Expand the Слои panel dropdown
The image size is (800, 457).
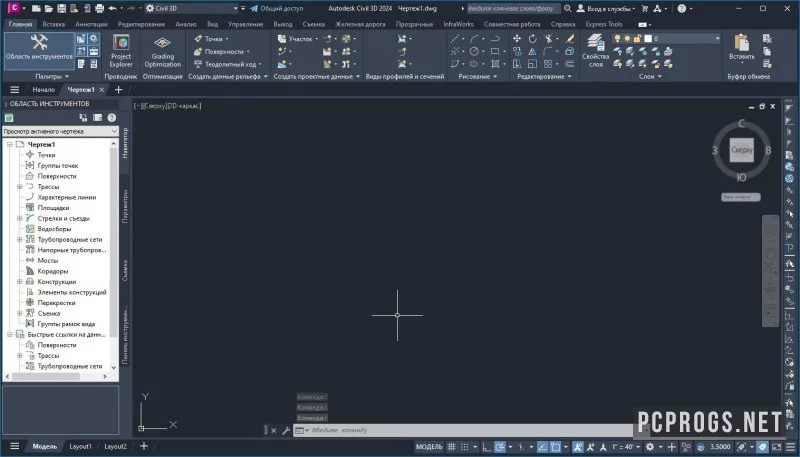(x=650, y=77)
